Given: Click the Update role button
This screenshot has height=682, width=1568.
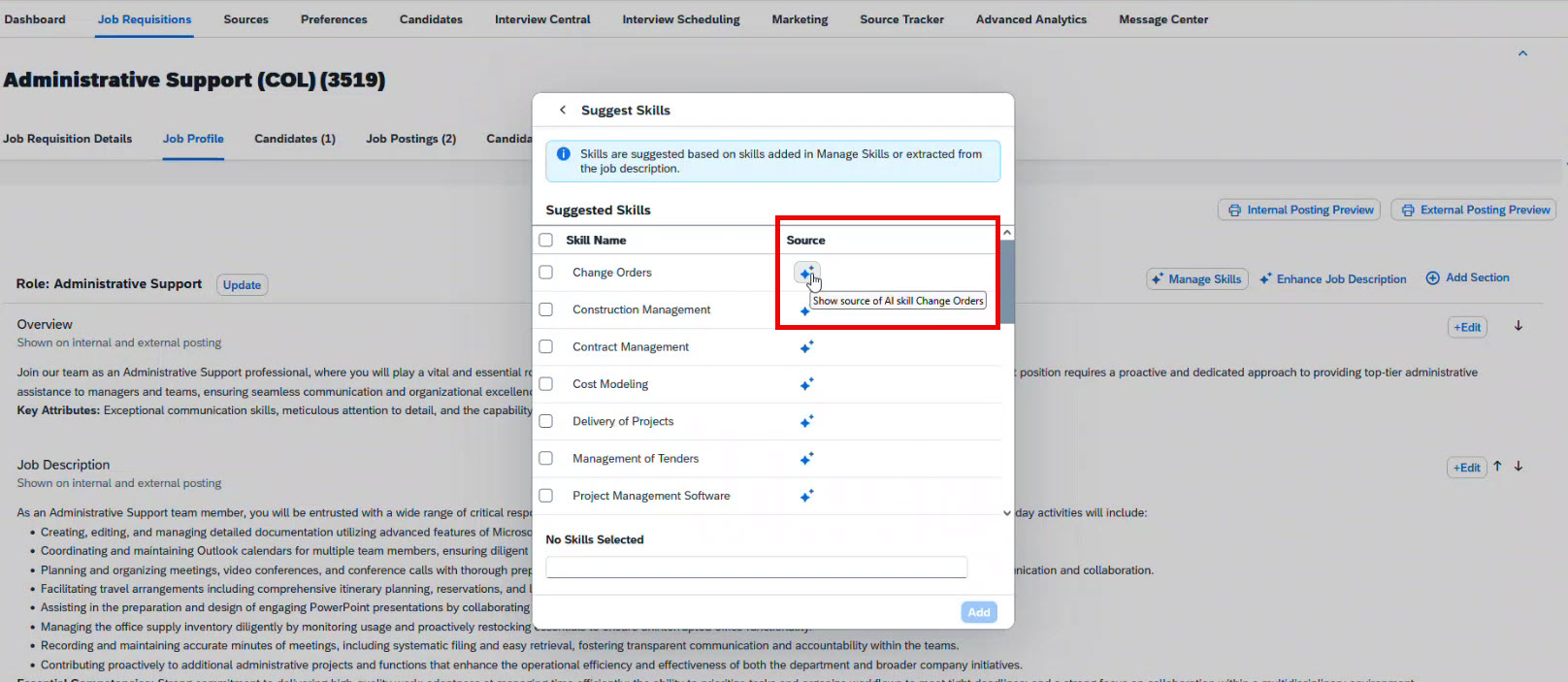Looking at the screenshot, I should click(x=242, y=284).
